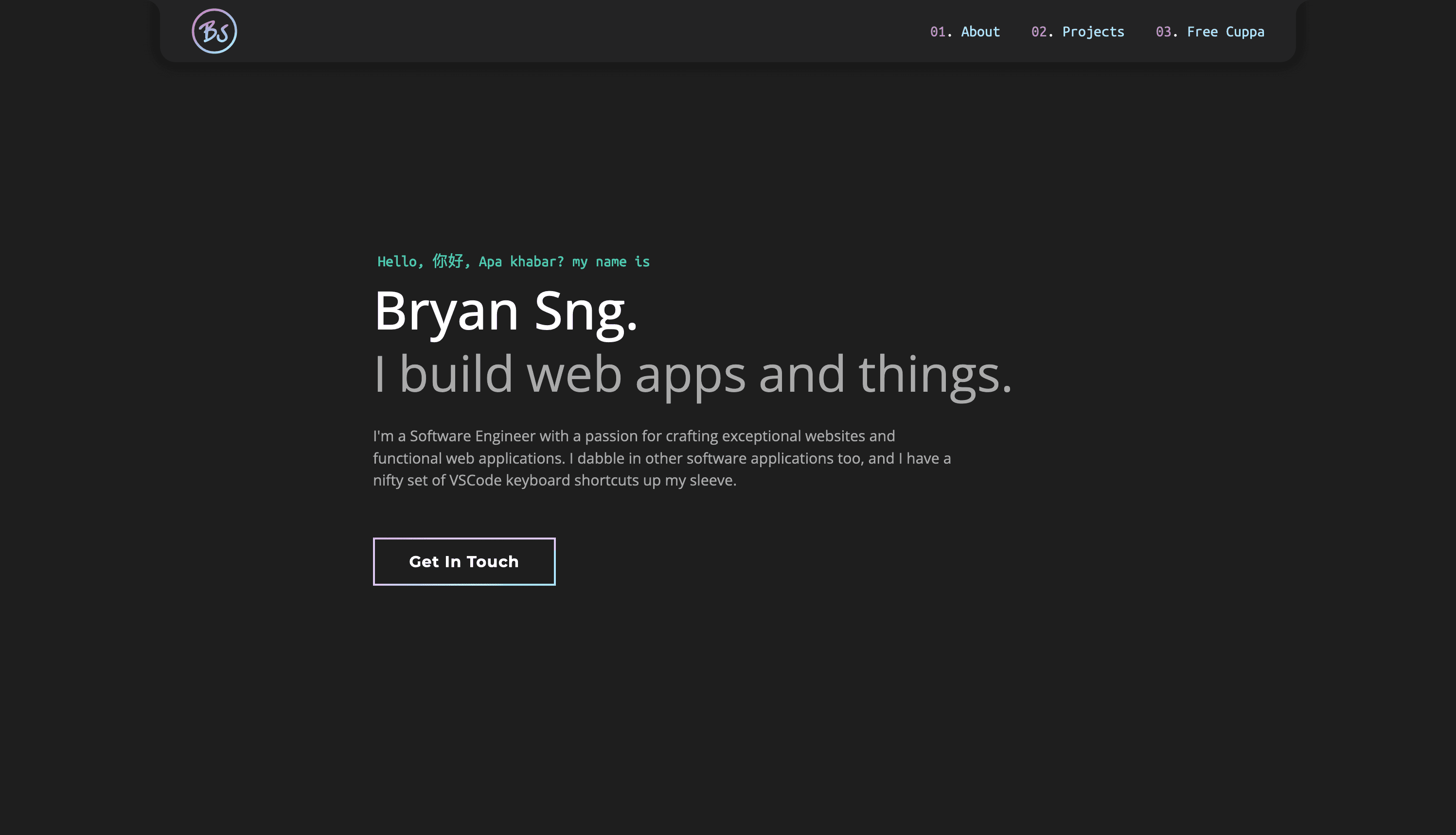Click the green multilingual greeting text
Viewport: 1456px width, 835px height.
tap(514, 261)
